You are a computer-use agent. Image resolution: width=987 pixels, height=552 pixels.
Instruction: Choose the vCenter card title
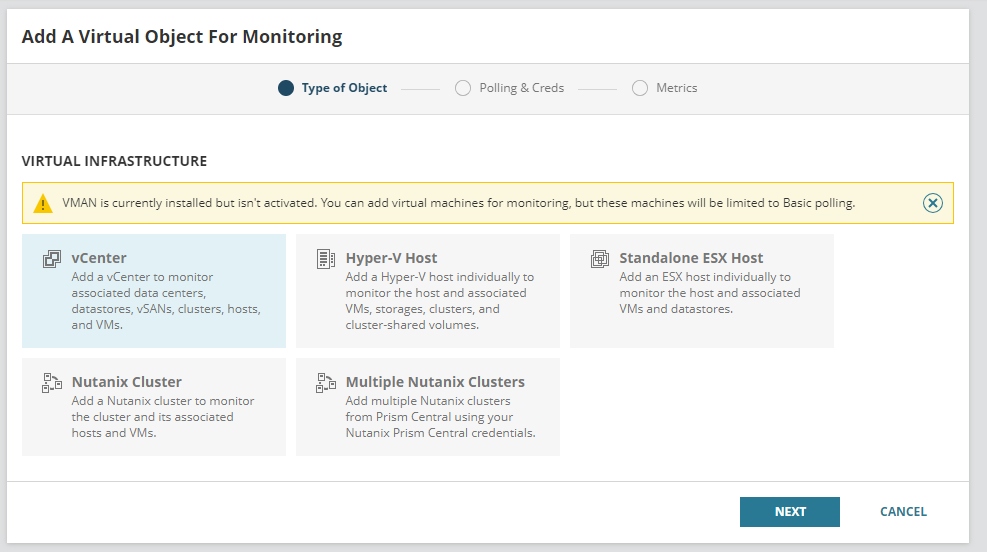click(x=99, y=258)
